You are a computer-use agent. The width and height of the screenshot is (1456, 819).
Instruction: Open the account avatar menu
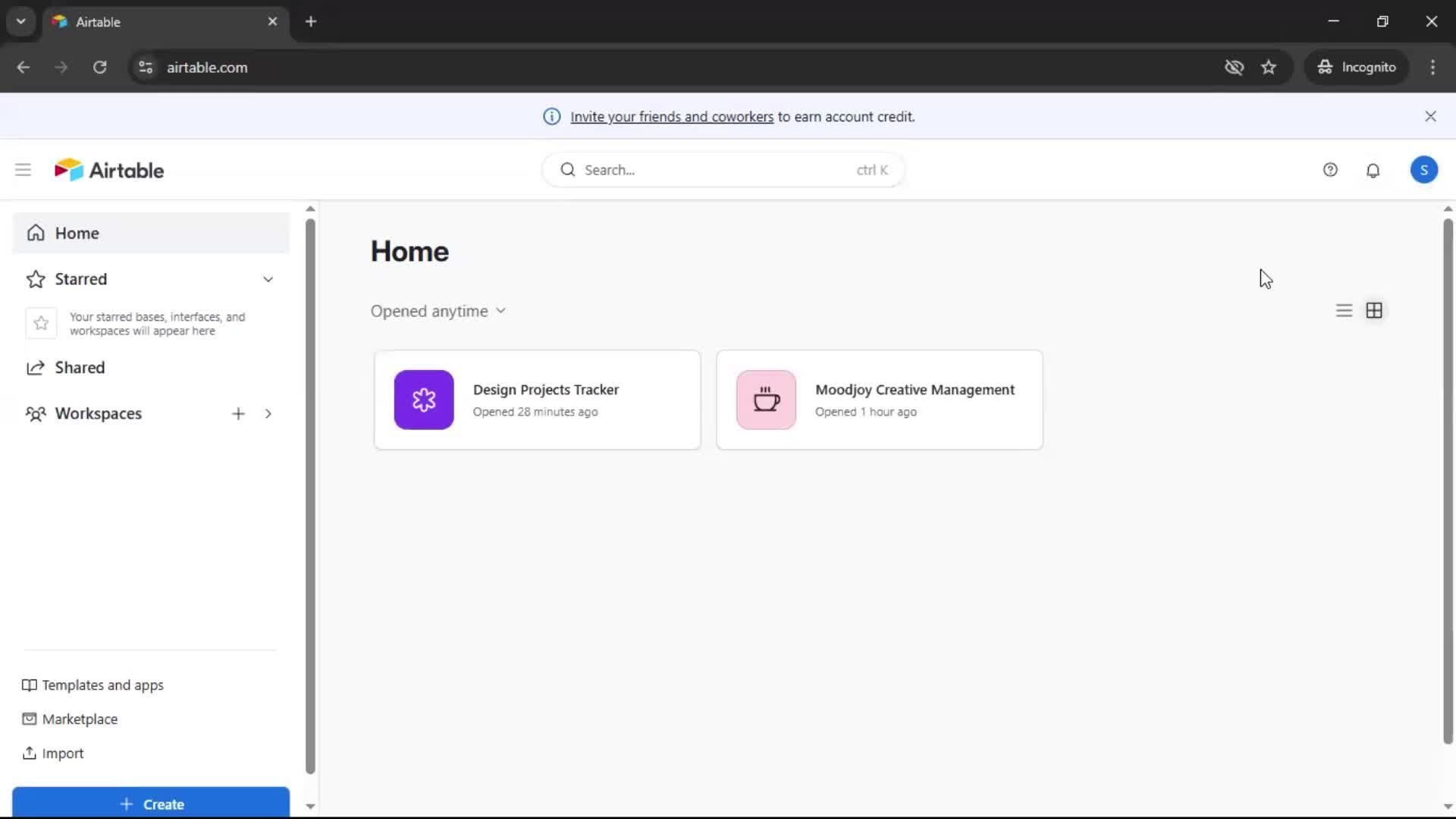coord(1423,170)
